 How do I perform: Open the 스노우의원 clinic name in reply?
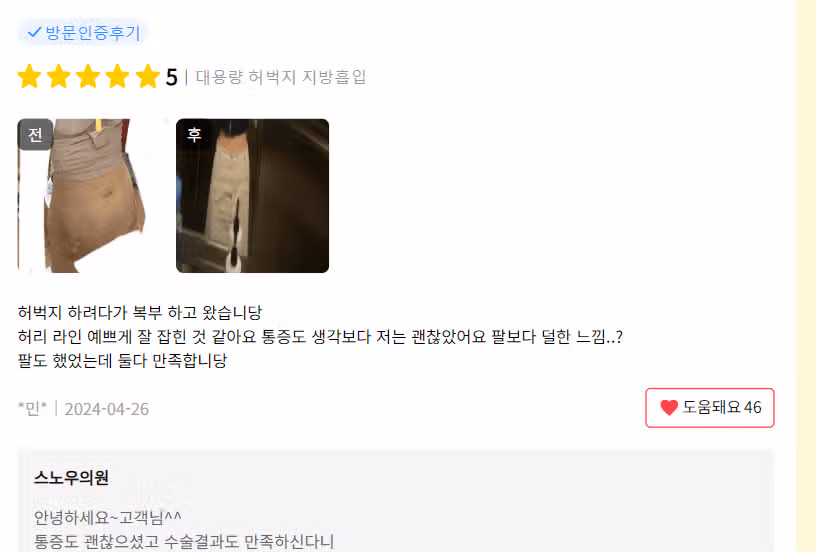pos(71,478)
